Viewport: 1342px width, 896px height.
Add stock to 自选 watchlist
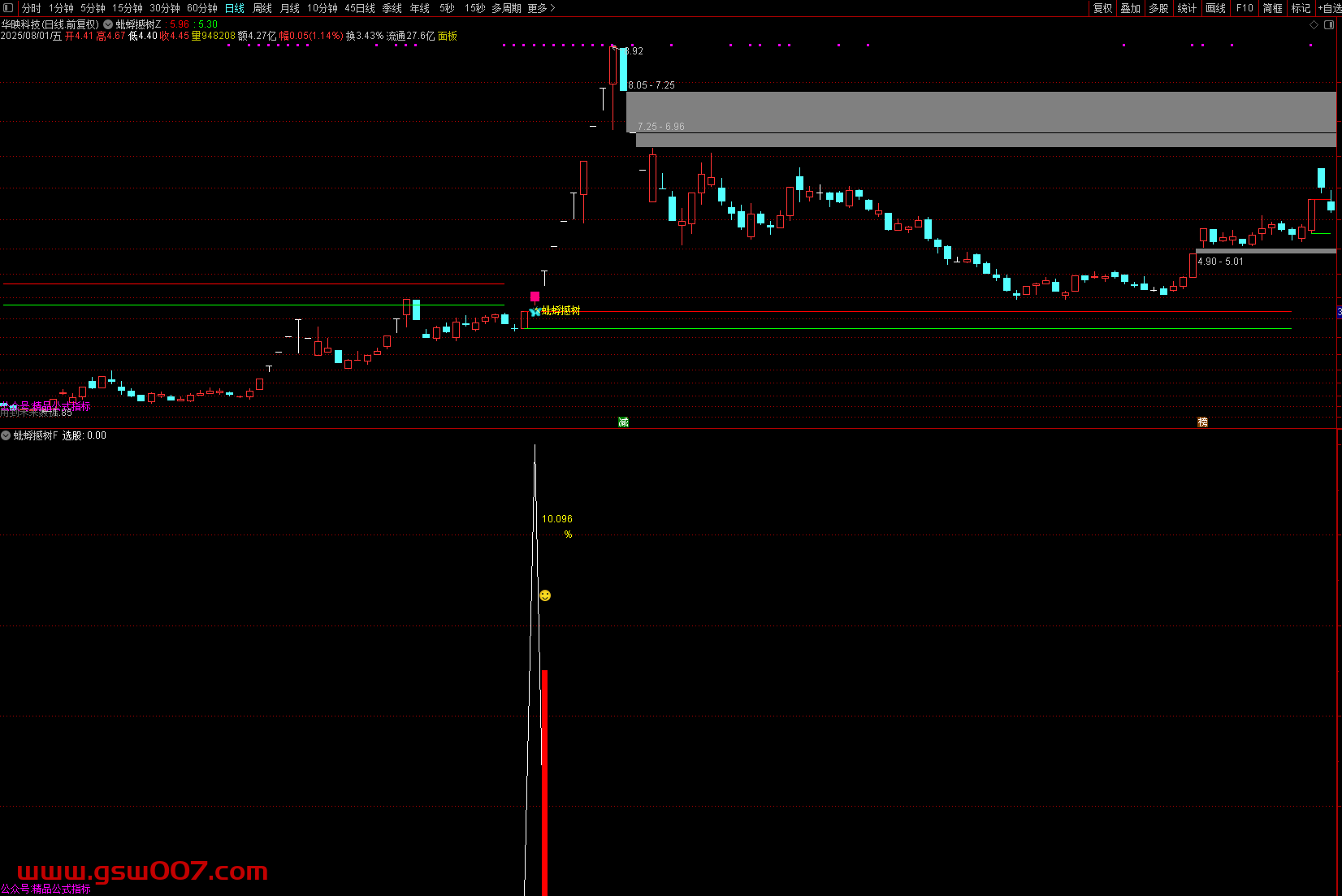pos(1330,8)
